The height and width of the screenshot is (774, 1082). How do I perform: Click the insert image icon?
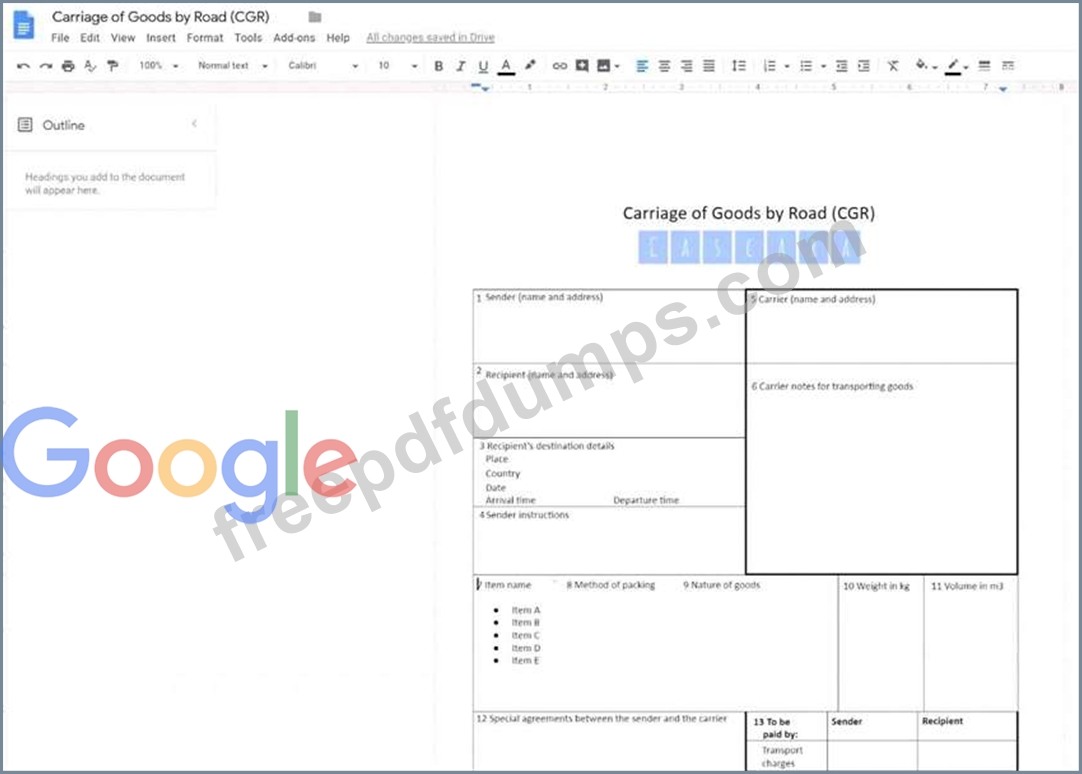(x=604, y=66)
